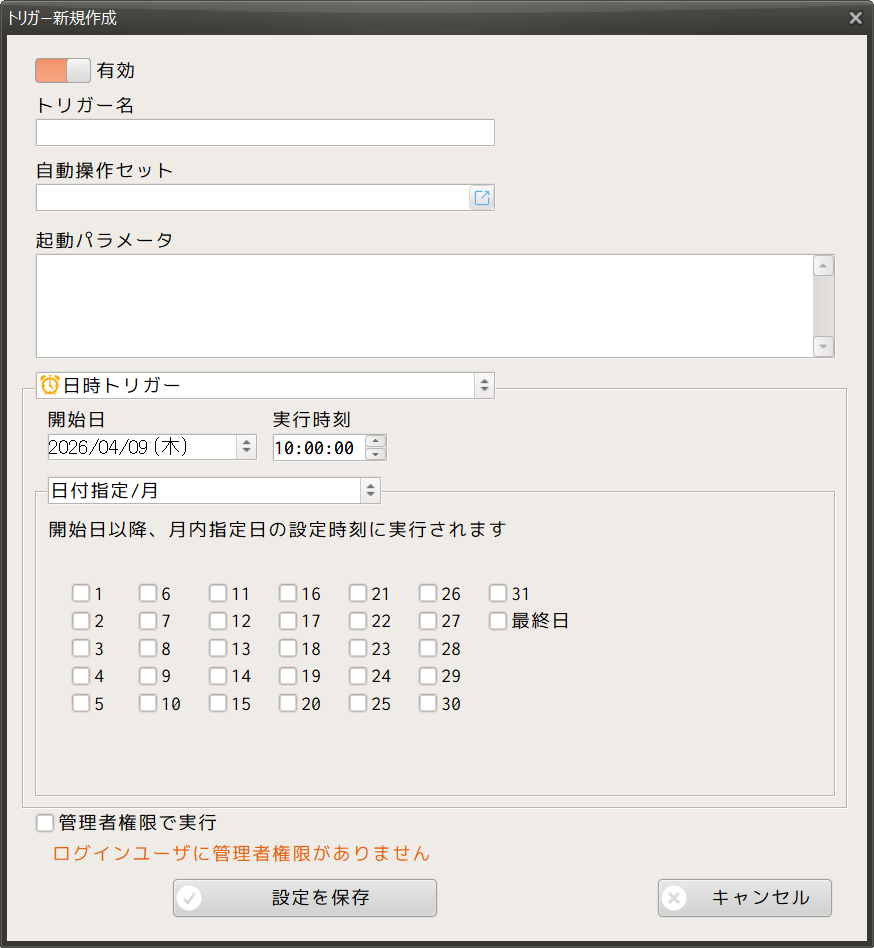Open the automation set browse icon

coord(482,198)
